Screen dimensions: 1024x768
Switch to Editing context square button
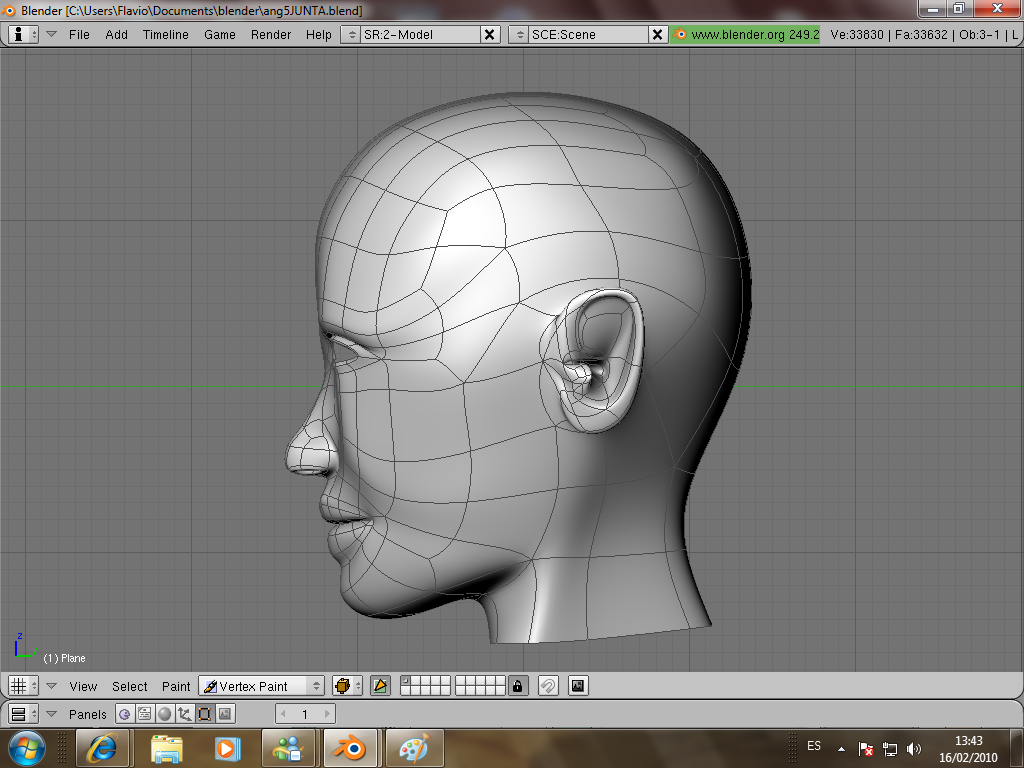tap(204, 714)
